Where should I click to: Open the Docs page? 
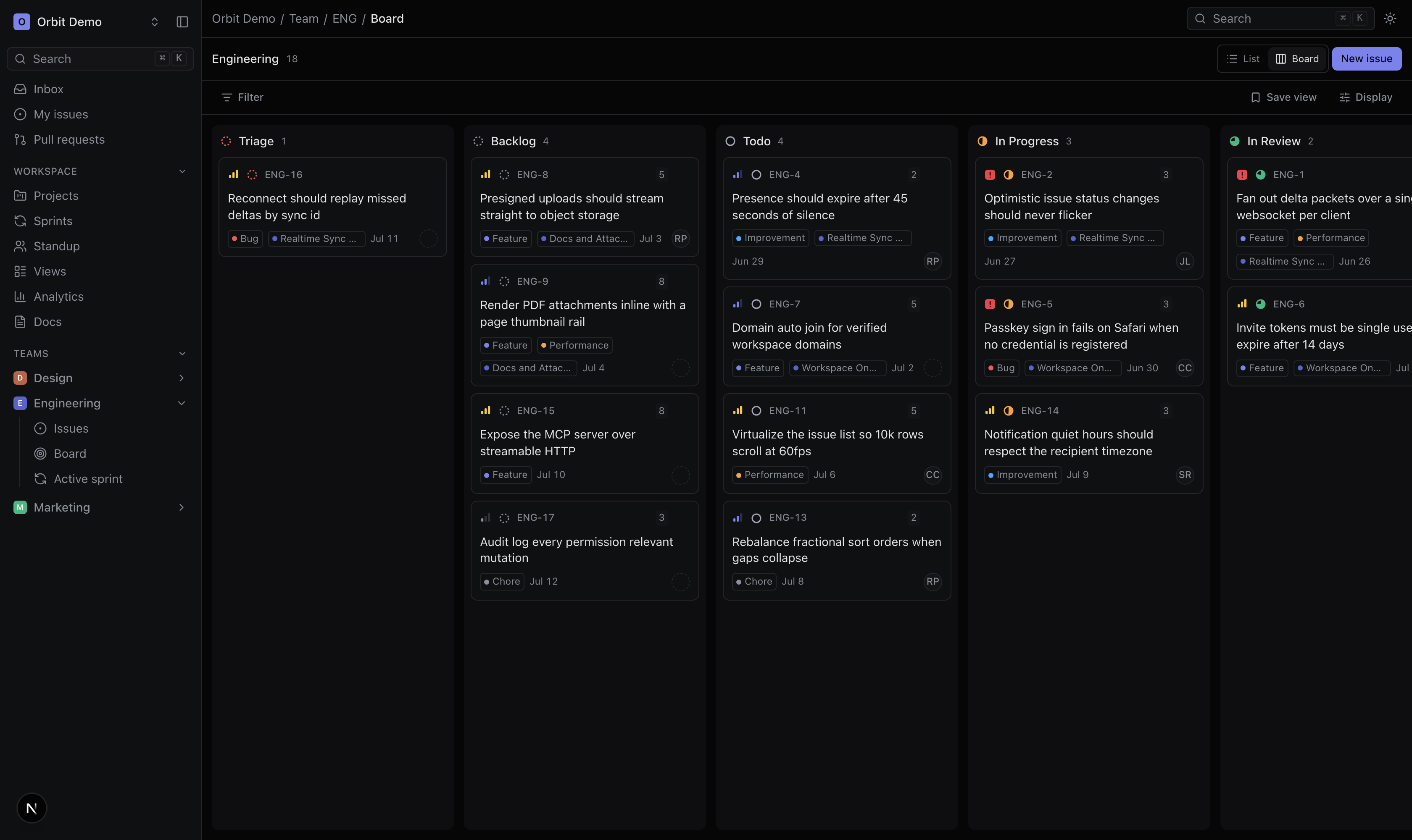point(100,321)
